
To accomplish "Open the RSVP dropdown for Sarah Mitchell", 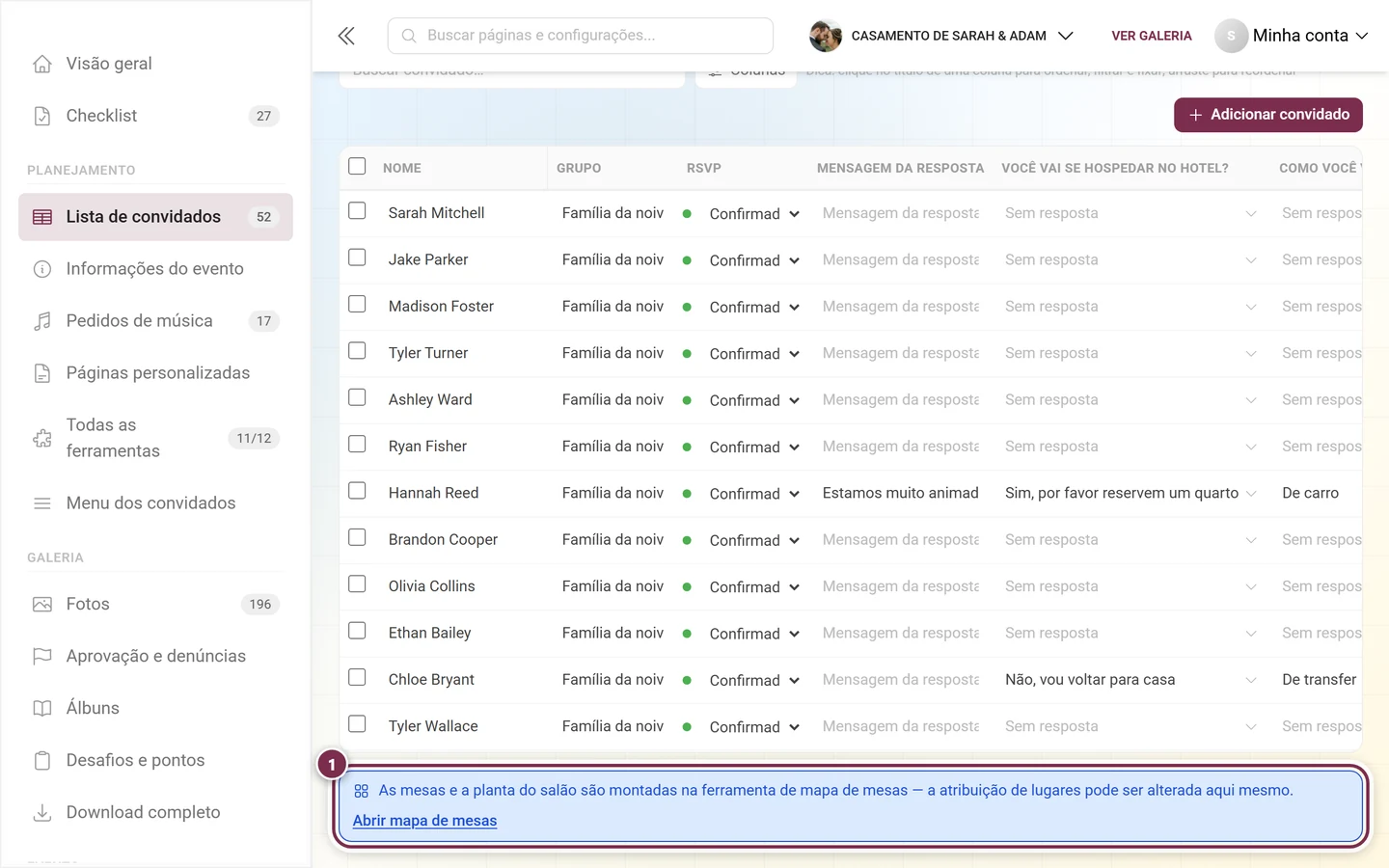I will pos(754,214).
